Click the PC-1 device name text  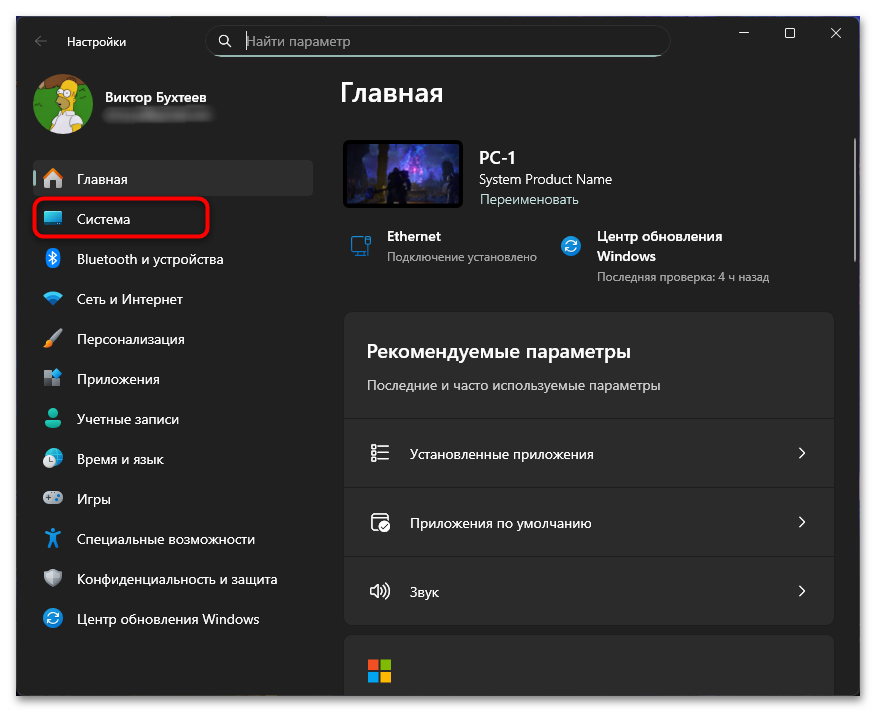point(497,158)
